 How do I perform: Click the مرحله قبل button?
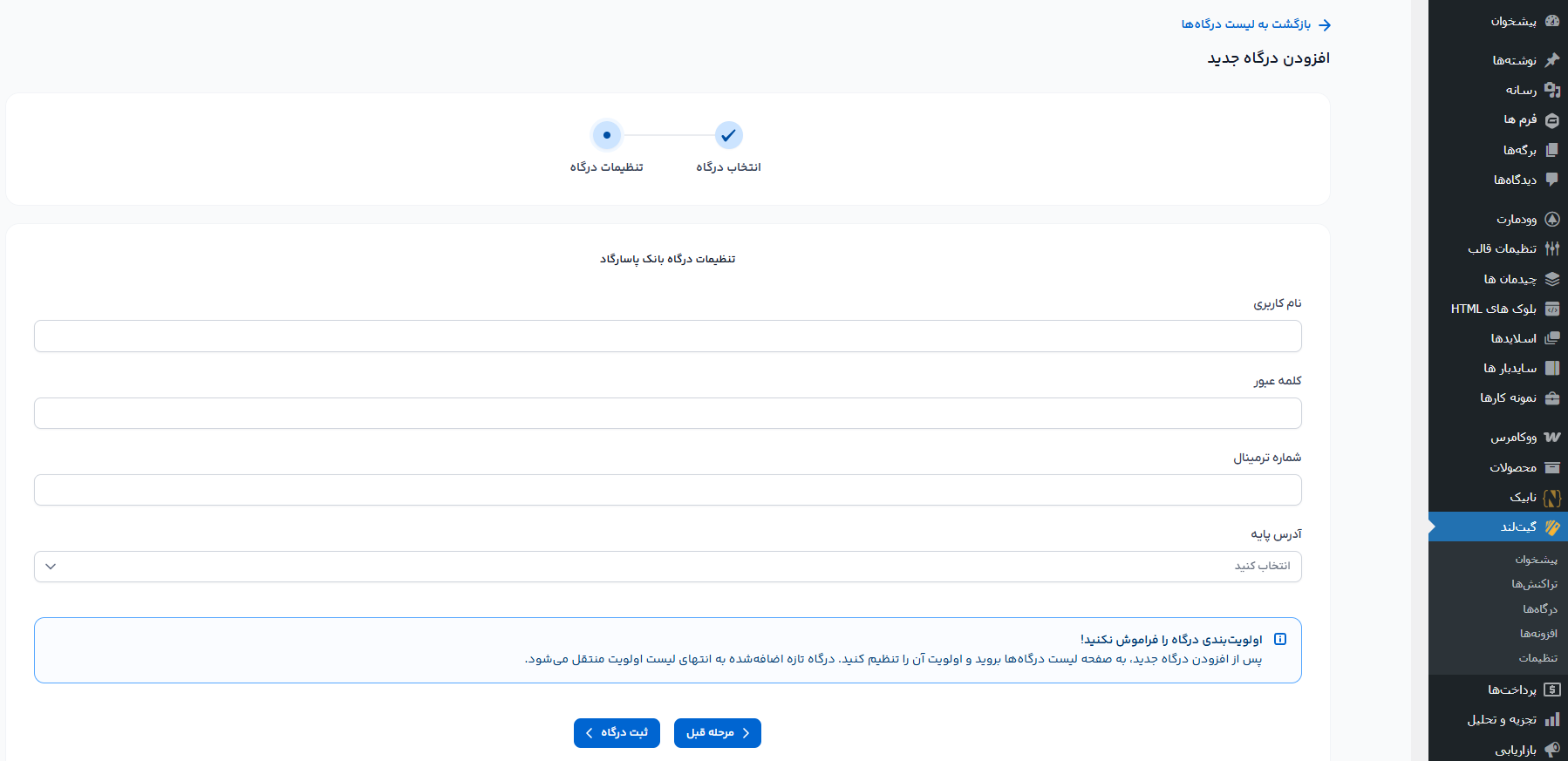[x=718, y=733]
